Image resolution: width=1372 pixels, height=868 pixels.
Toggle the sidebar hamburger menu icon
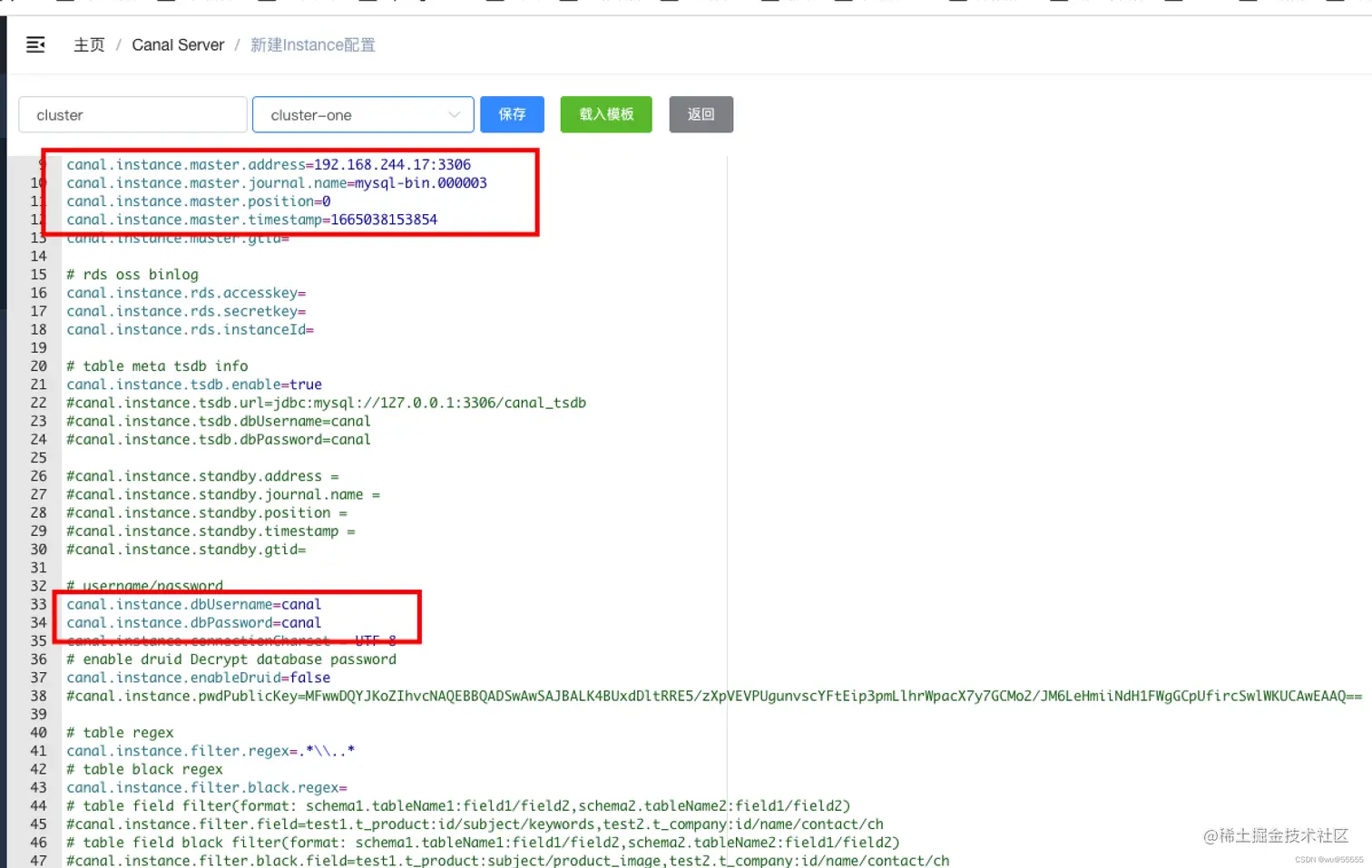click(35, 44)
